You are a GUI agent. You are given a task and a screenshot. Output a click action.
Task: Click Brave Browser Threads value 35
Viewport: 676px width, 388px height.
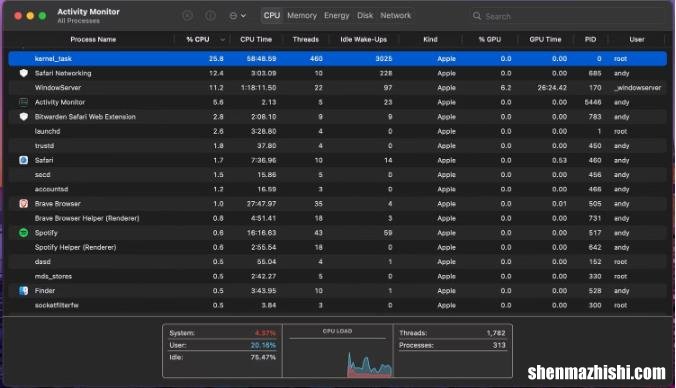click(x=318, y=204)
